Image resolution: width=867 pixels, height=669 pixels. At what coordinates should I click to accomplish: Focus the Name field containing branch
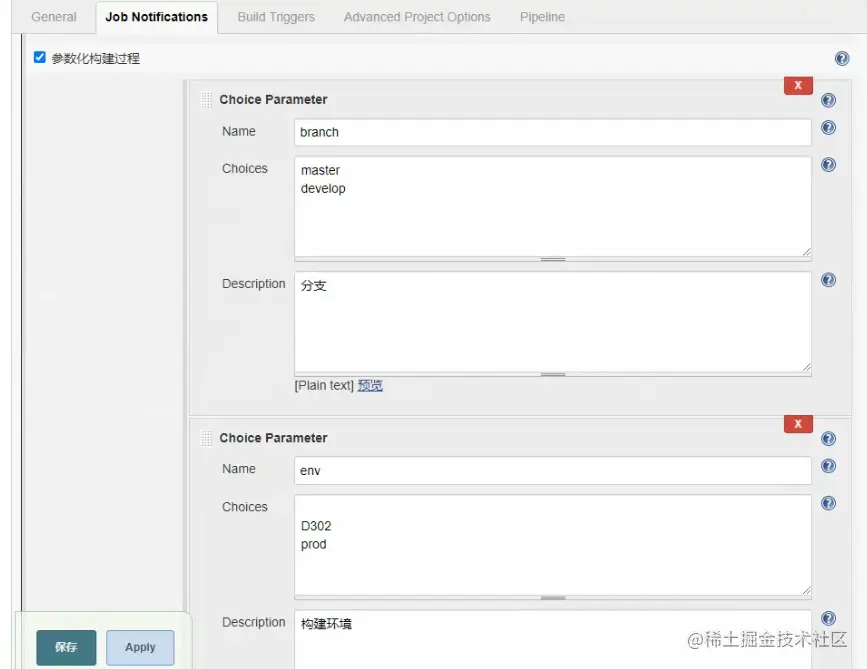[552, 132]
